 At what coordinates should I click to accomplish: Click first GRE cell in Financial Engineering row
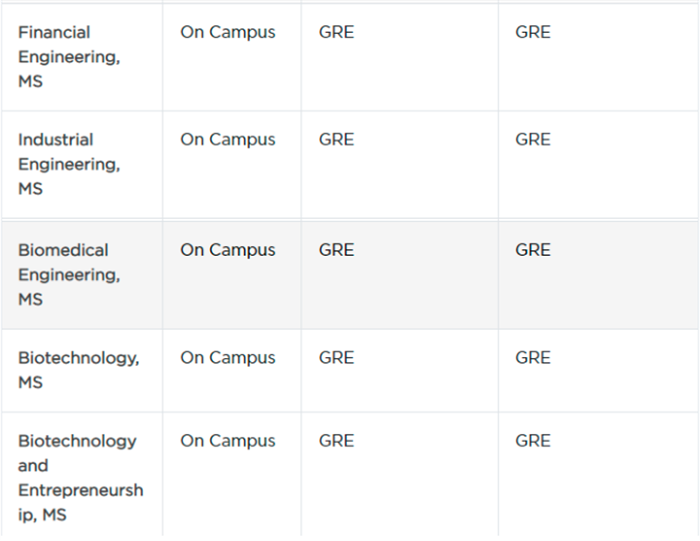pyautogui.click(x=336, y=32)
